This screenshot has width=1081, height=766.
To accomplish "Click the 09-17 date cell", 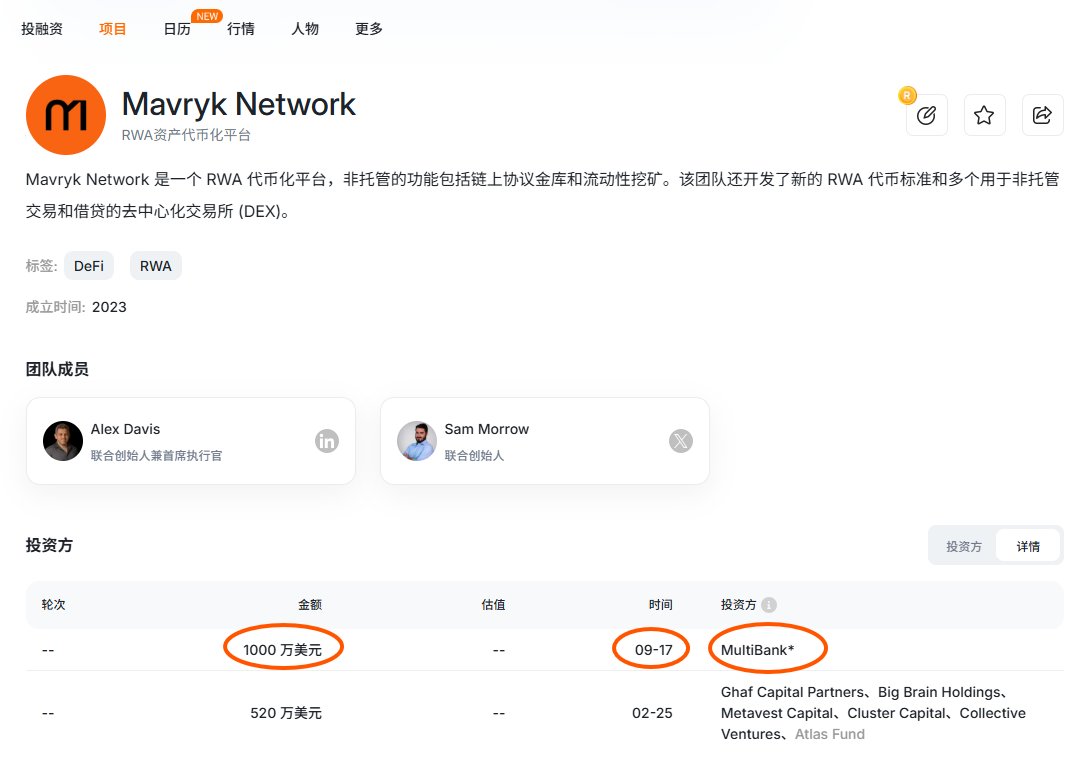I will point(654,650).
